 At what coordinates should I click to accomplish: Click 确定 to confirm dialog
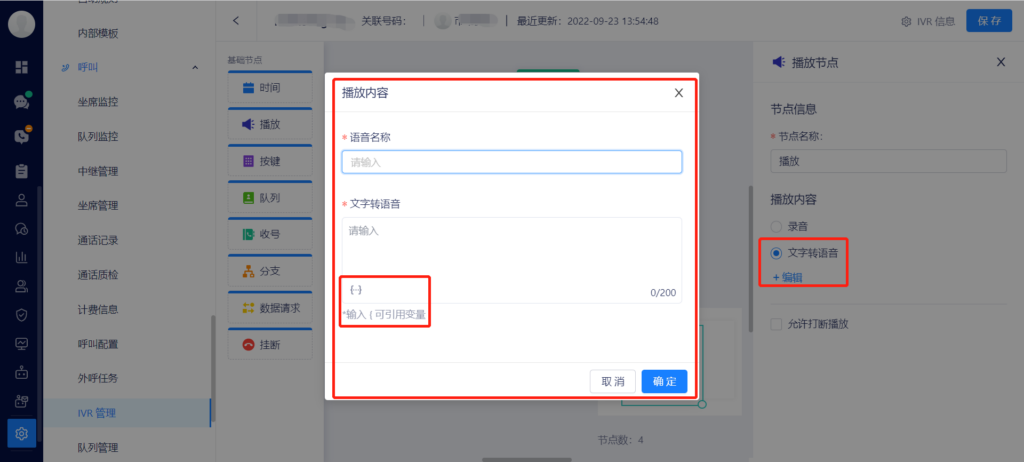(x=664, y=382)
